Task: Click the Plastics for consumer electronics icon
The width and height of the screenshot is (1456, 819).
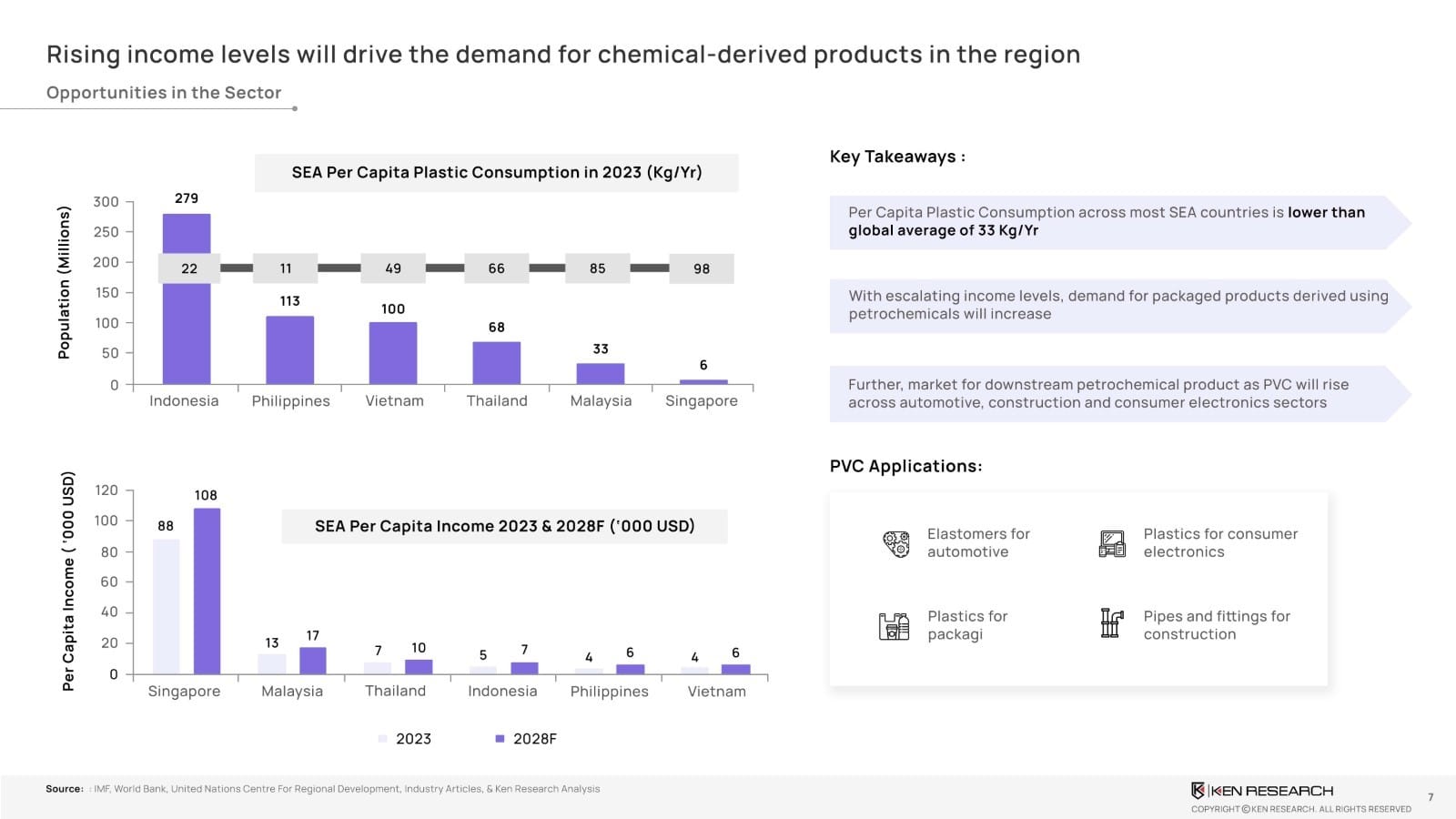Action: point(1112,543)
